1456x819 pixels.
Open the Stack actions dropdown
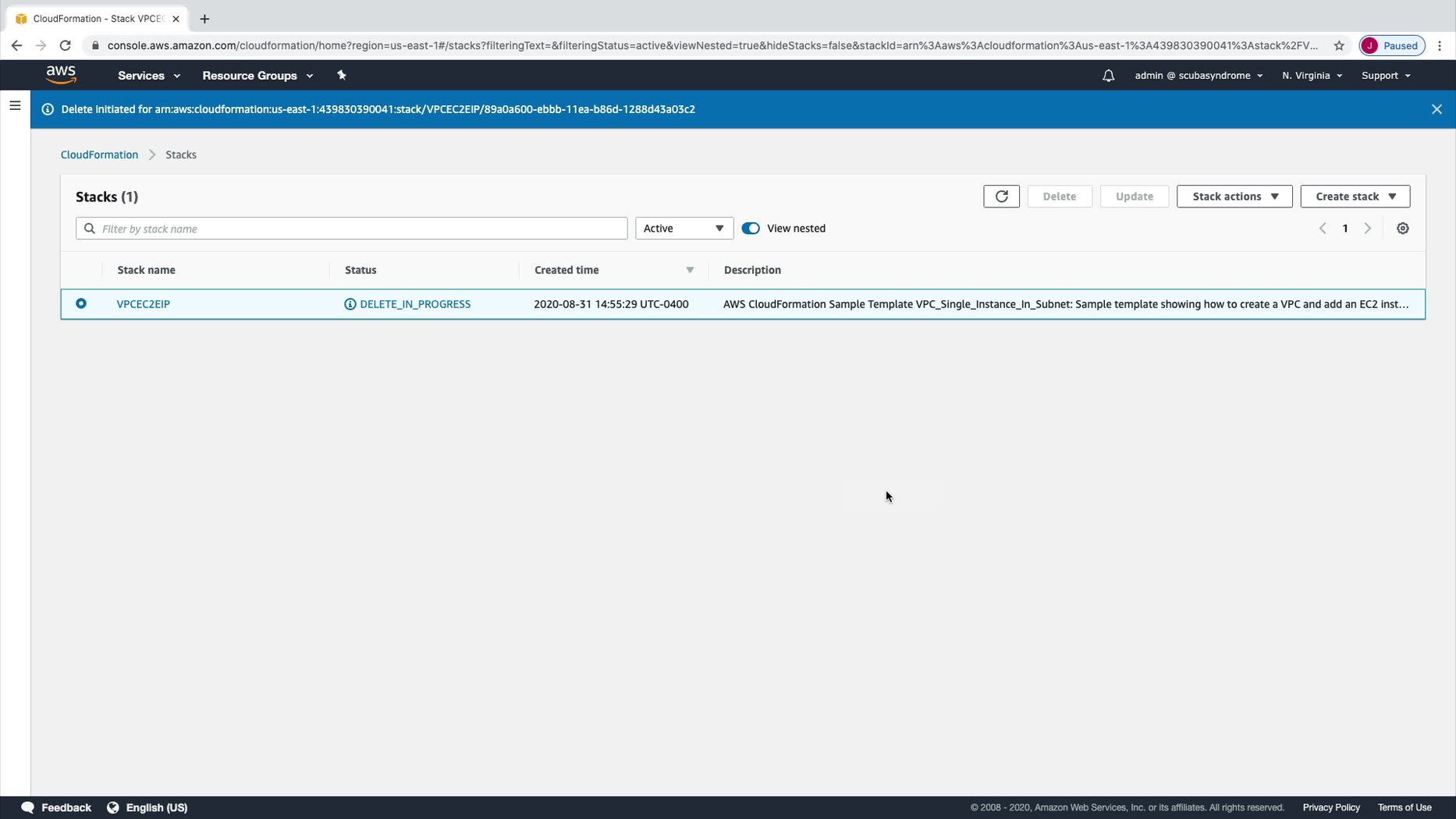[x=1234, y=197]
